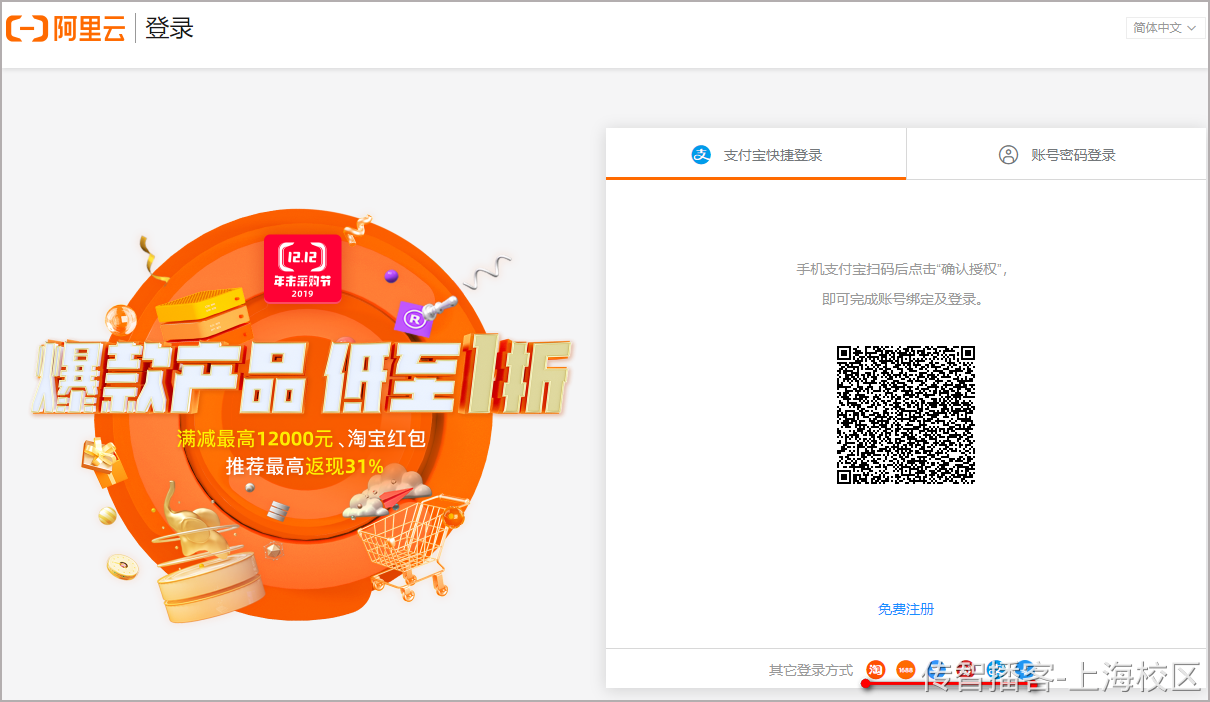Click the 其它登录方式 label
Image resolution: width=1210 pixels, height=702 pixels.
click(810, 670)
